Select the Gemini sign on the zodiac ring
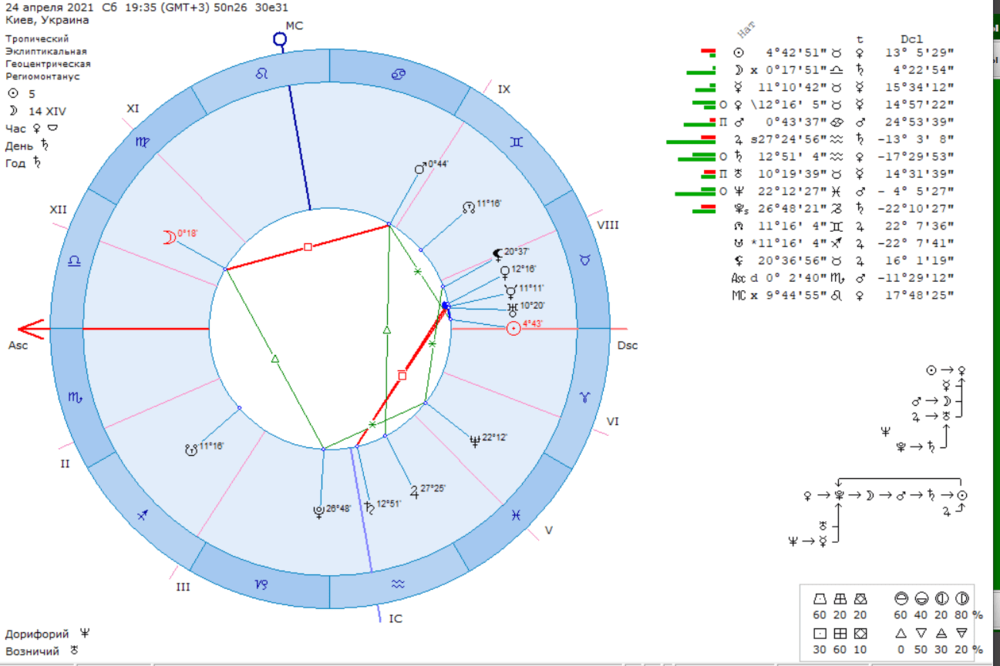Image resolution: width=1000 pixels, height=666 pixels. [517, 142]
